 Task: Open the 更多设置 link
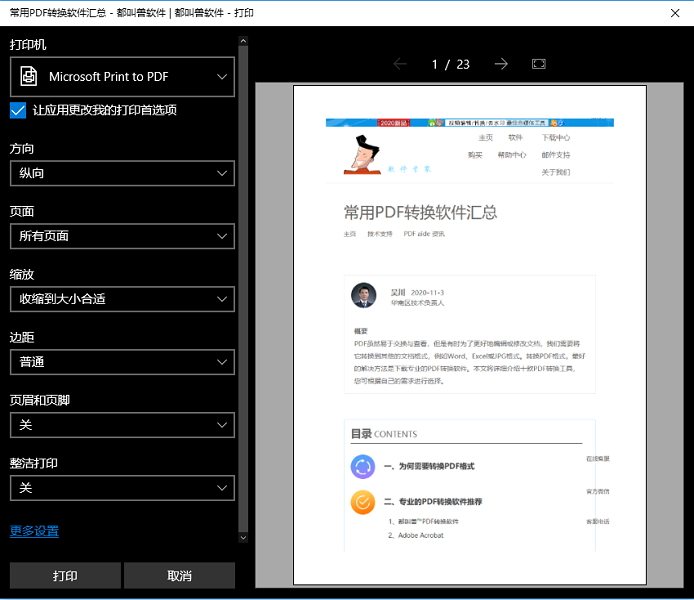(35, 531)
